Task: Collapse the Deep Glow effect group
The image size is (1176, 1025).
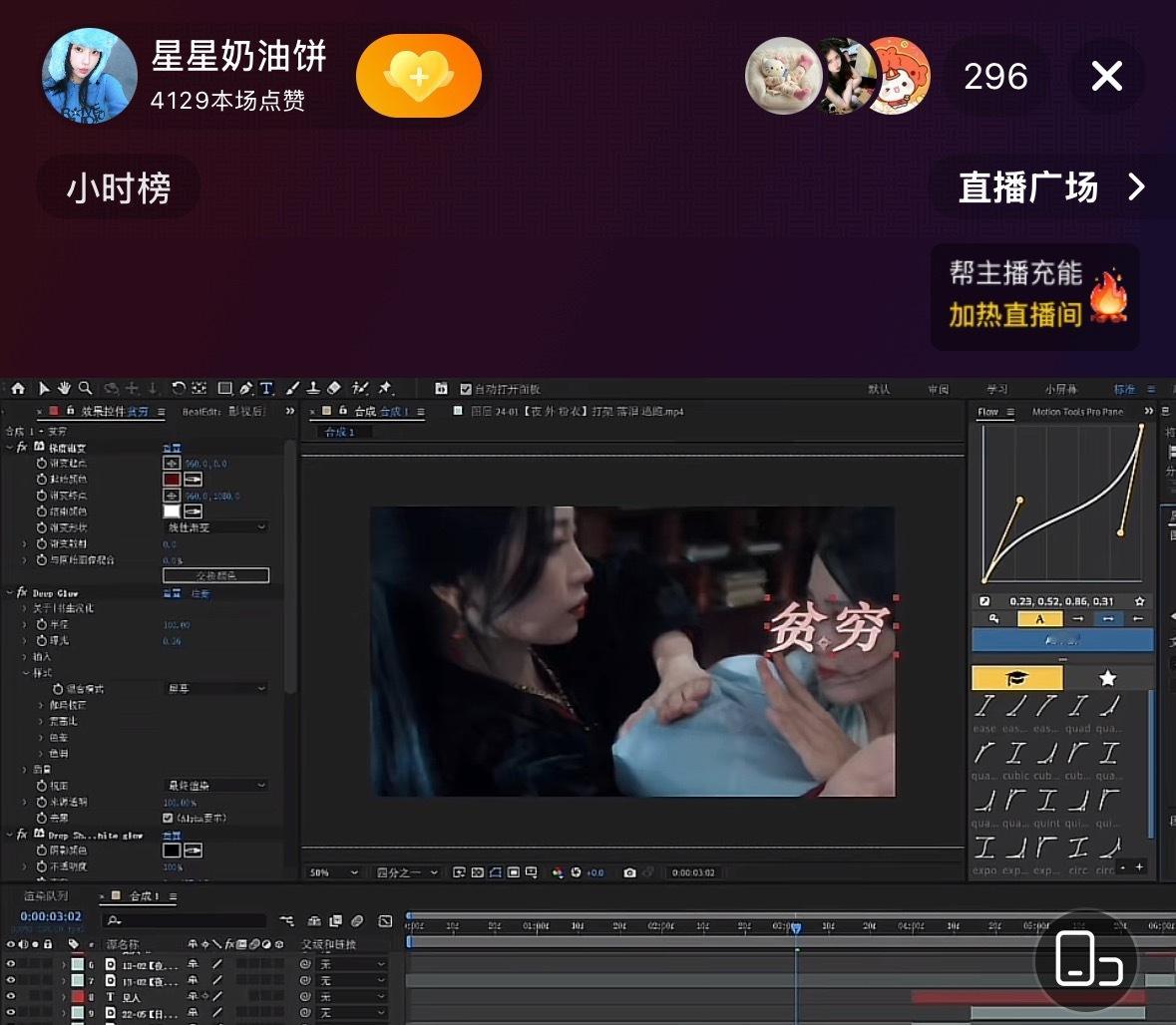Action: coord(10,592)
